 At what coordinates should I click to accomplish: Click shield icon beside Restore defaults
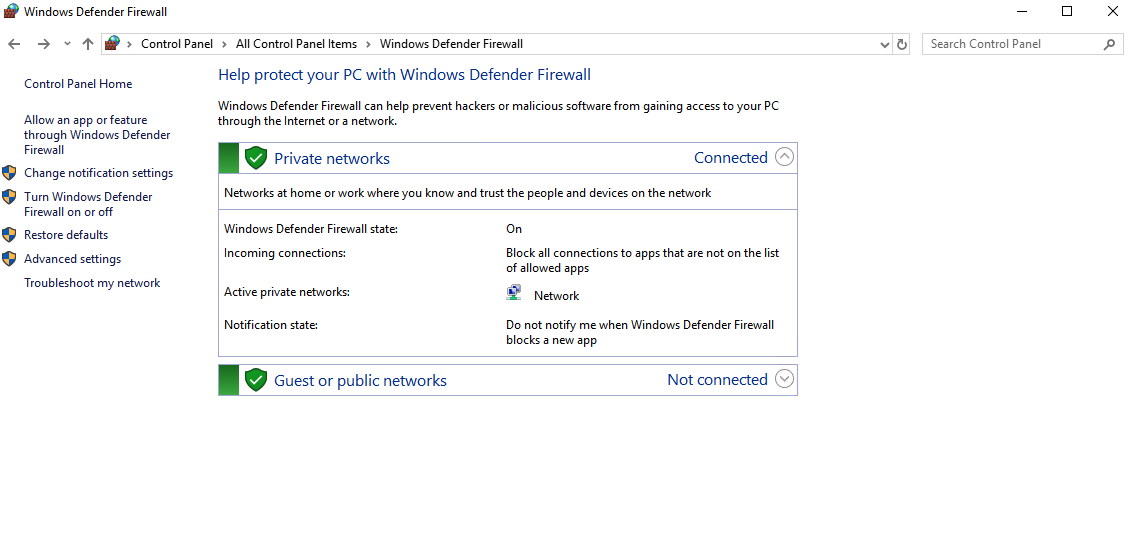tap(9, 235)
